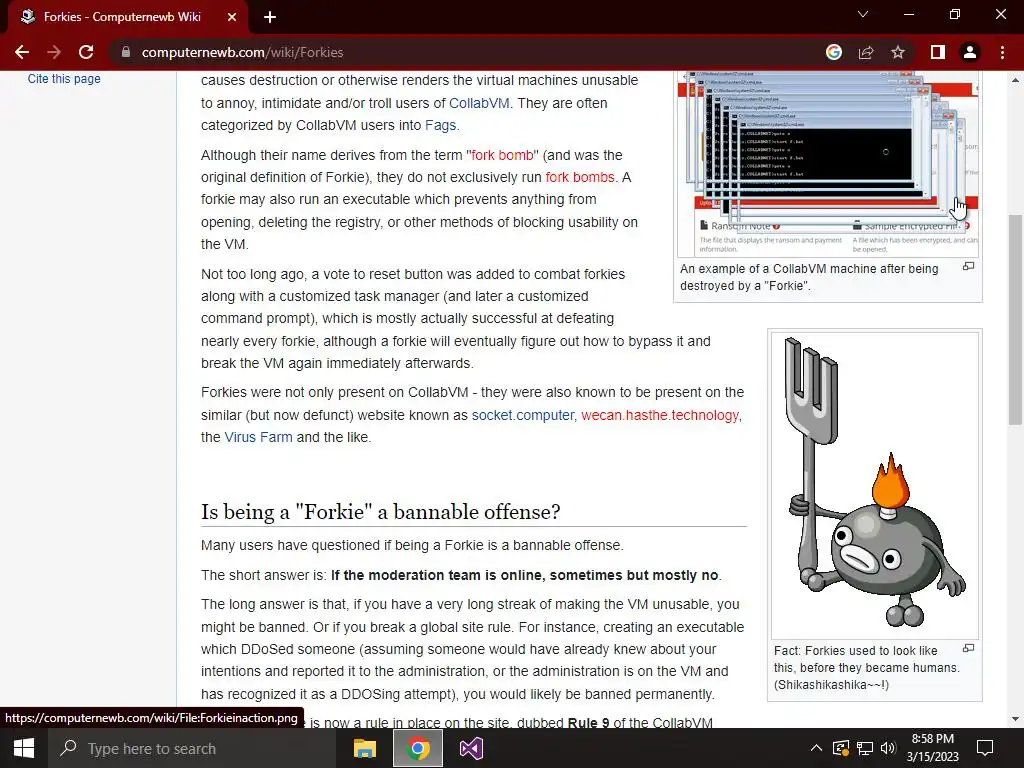Screen dimensions: 1024x768
Task: Open the red "fork bomb" link in quotes
Action: pyautogui.click(x=502, y=155)
